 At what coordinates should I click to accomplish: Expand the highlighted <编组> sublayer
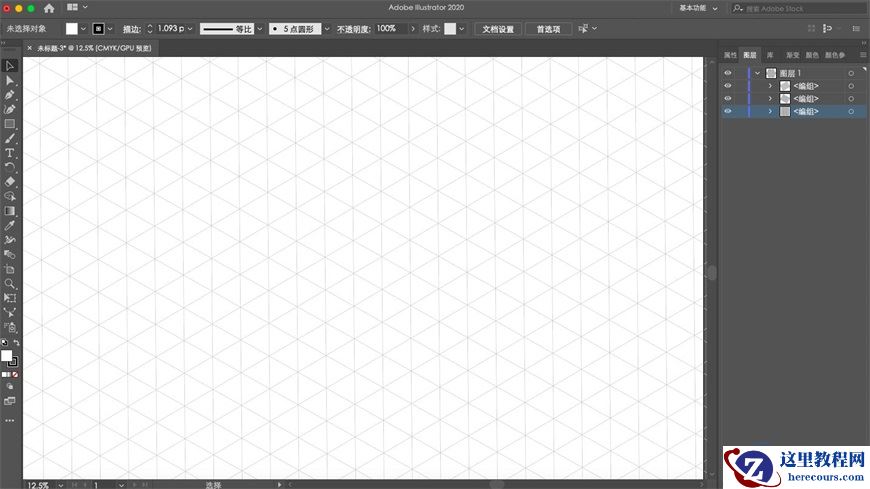[770, 112]
